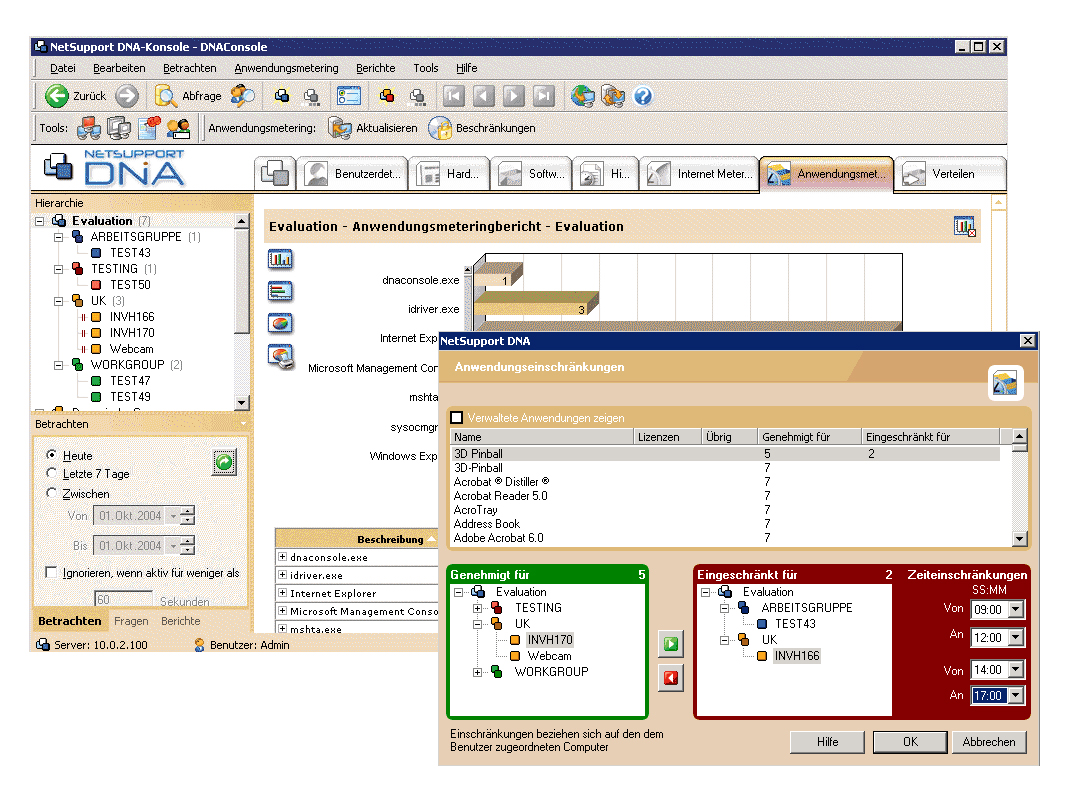Viewport: 1083px width, 802px height.
Task: Expand Internet Explorer row in Beschreibung list
Action: [282, 592]
